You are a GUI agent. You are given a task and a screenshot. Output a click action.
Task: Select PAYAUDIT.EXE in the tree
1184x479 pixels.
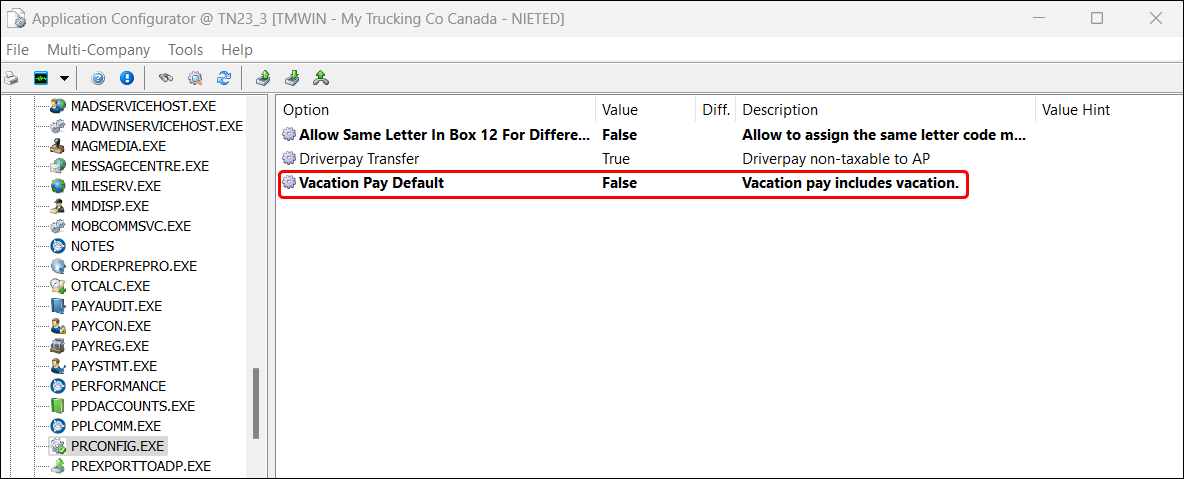coord(116,306)
